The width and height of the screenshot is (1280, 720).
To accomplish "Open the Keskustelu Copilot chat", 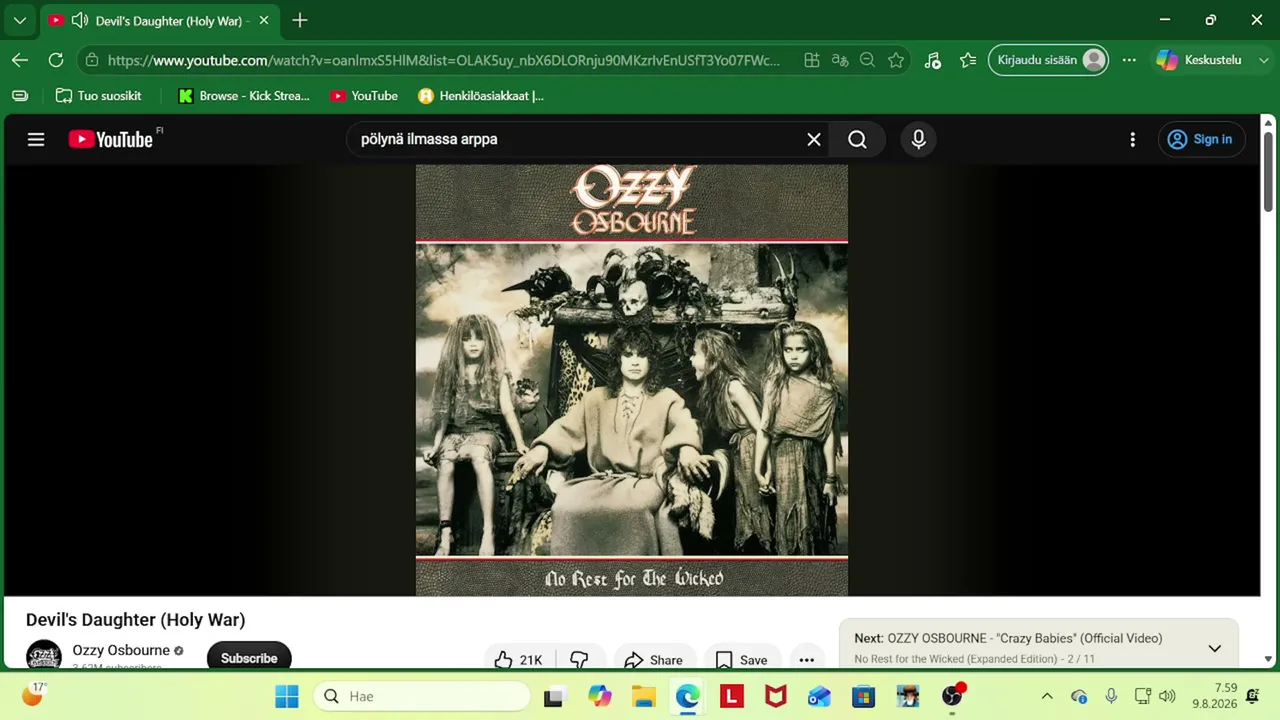I will click(1199, 60).
